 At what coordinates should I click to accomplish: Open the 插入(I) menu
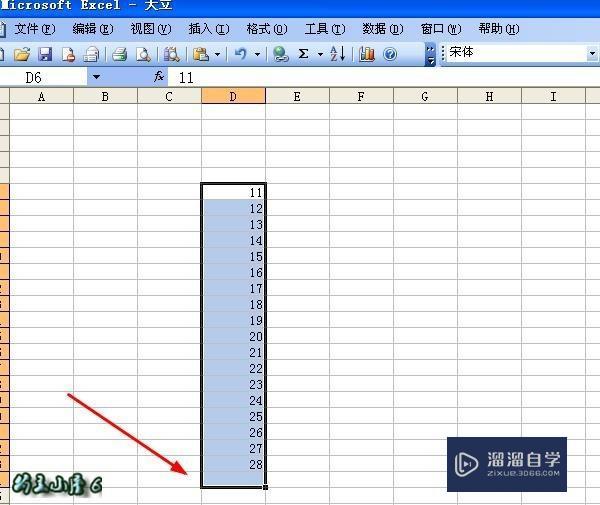[209, 29]
